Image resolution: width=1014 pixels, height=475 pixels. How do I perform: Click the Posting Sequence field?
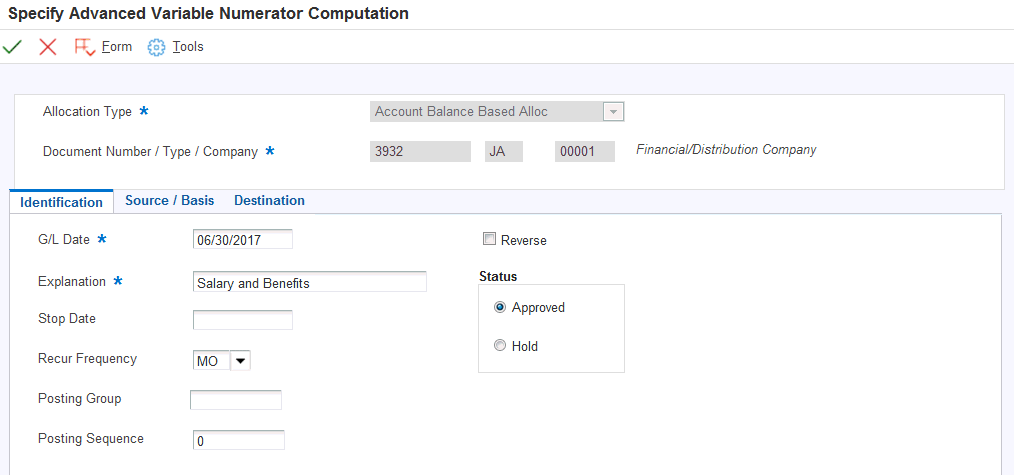(238, 440)
